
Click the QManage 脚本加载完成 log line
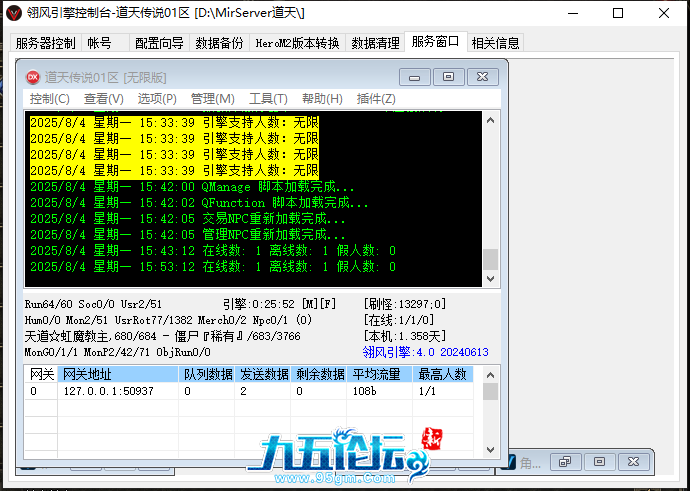click(192, 187)
